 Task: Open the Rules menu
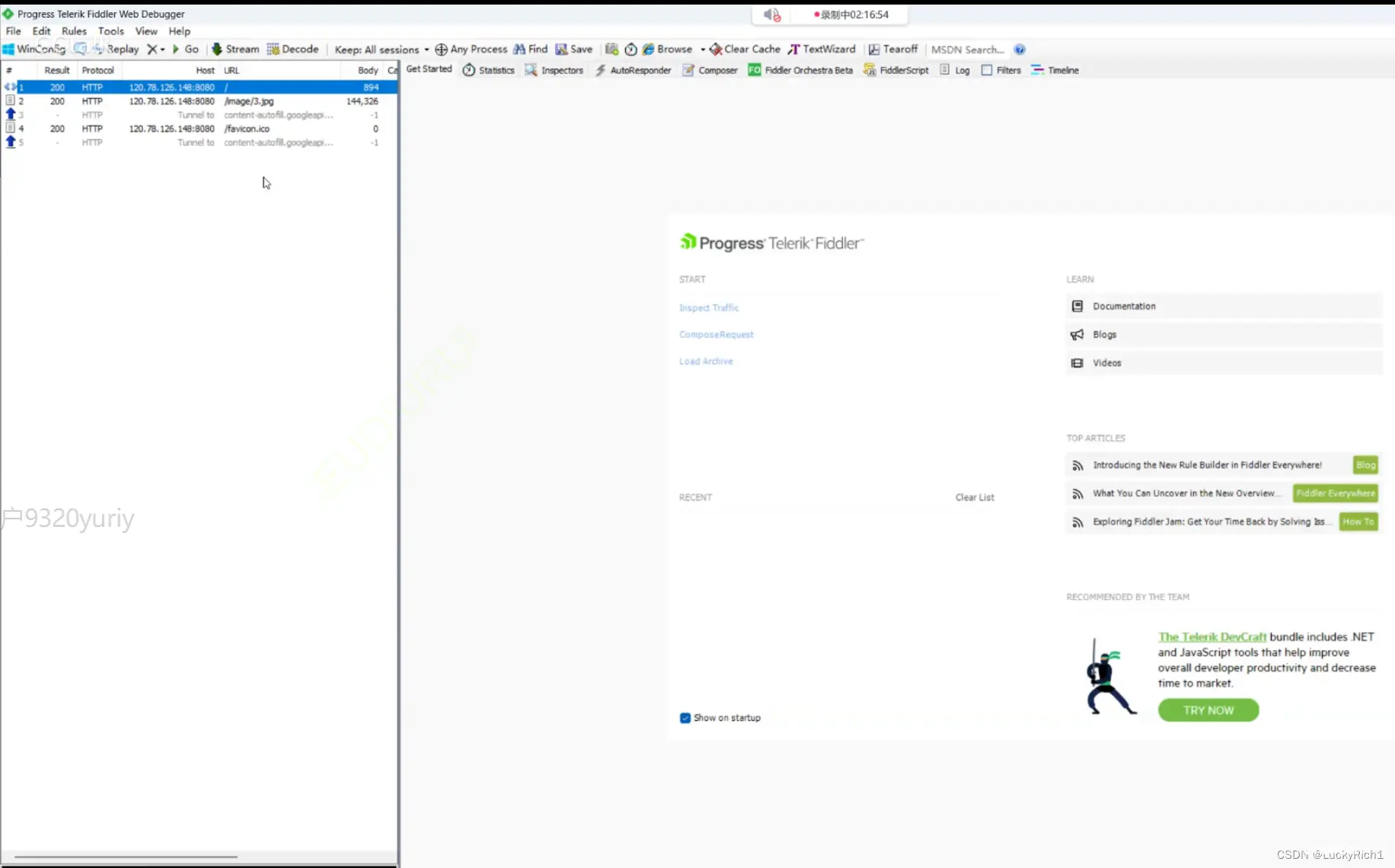tap(74, 31)
